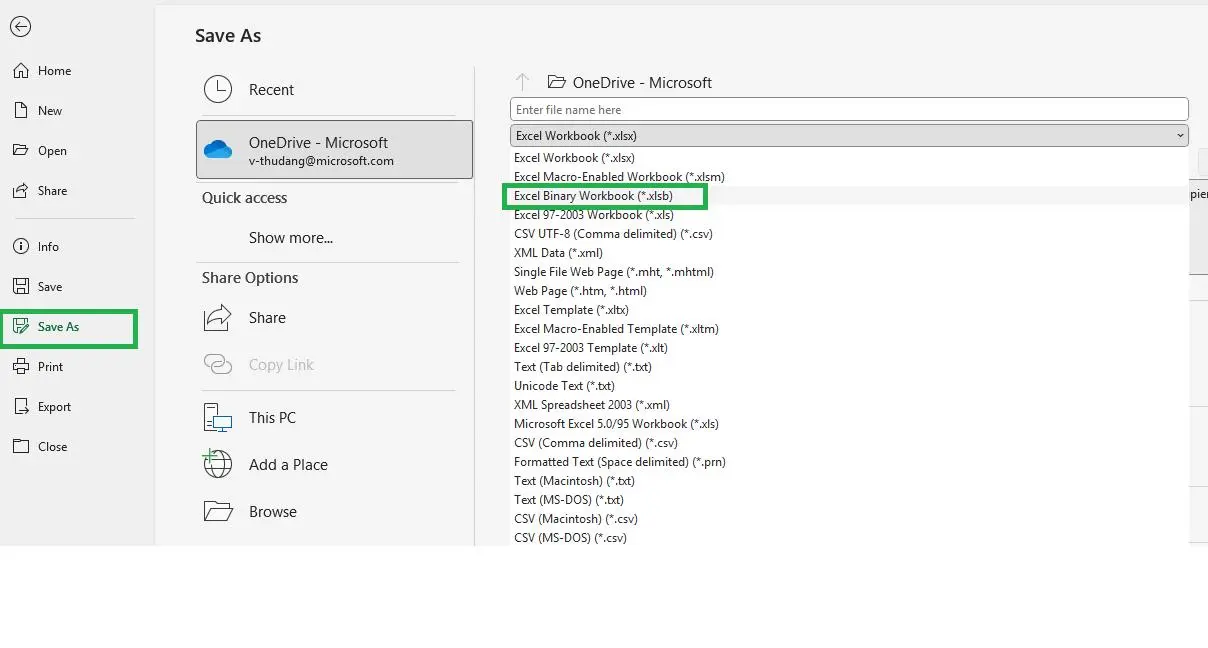The width and height of the screenshot is (1208, 648).
Task: Click the Enter file name here field
Action: tap(849, 110)
